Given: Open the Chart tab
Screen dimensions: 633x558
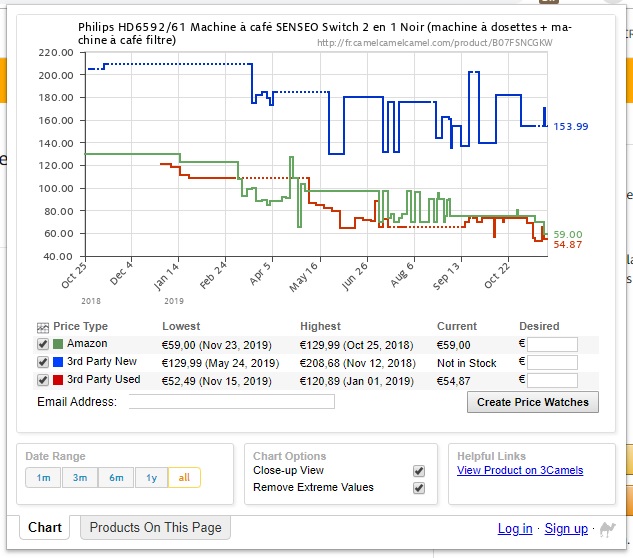Looking at the screenshot, I should pos(45,528).
